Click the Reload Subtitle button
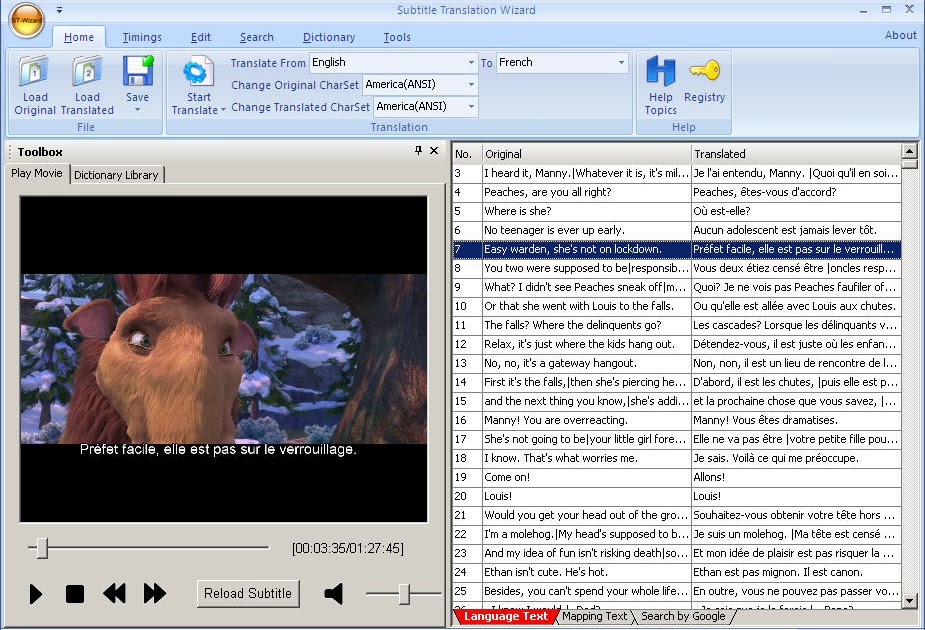The width and height of the screenshot is (925, 630). click(248, 593)
